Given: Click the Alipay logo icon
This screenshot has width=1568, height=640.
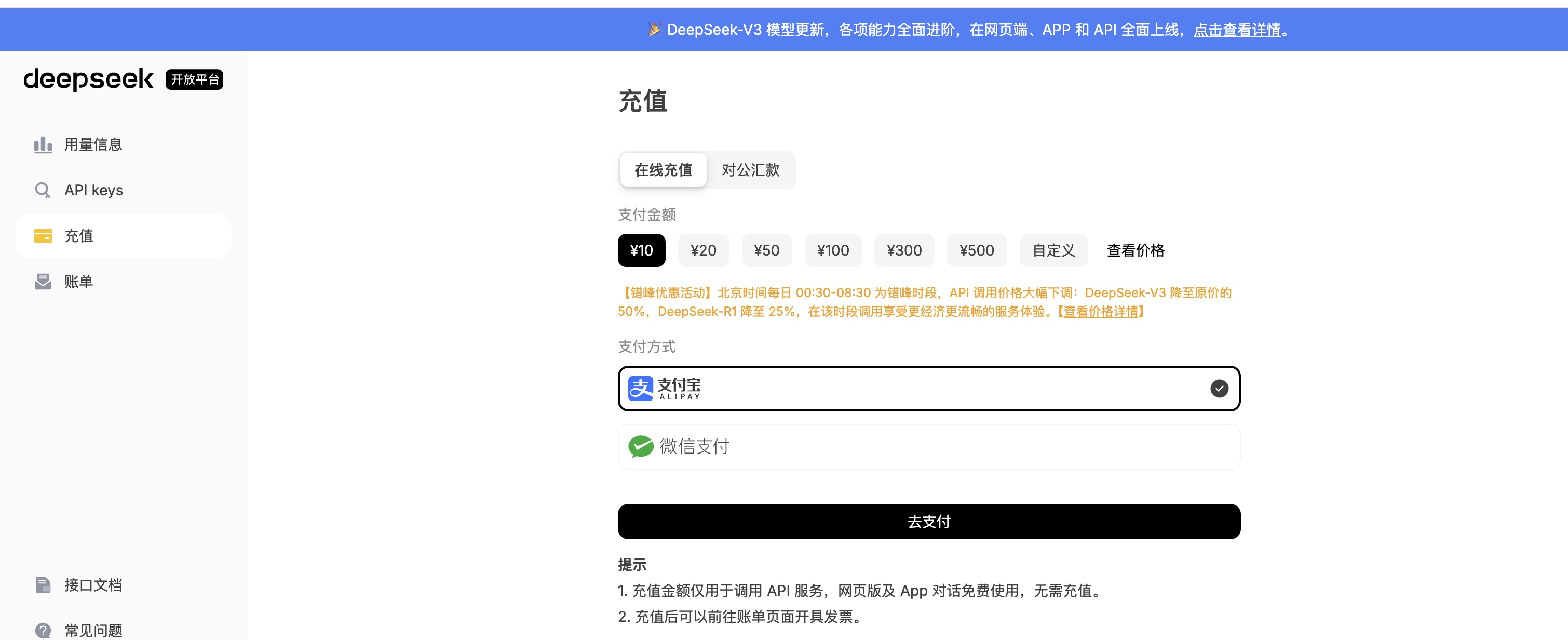Looking at the screenshot, I should 640,389.
